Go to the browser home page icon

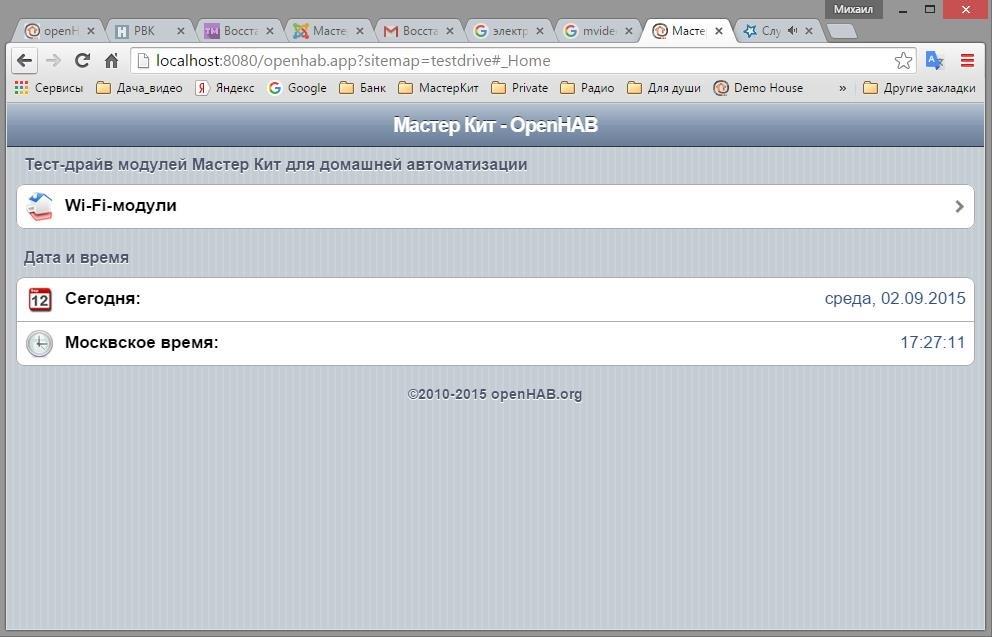coord(111,61)
